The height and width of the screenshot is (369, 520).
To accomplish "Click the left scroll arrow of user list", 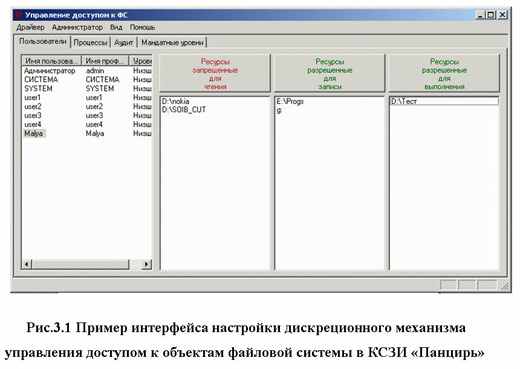I will (x=27, y=264).
